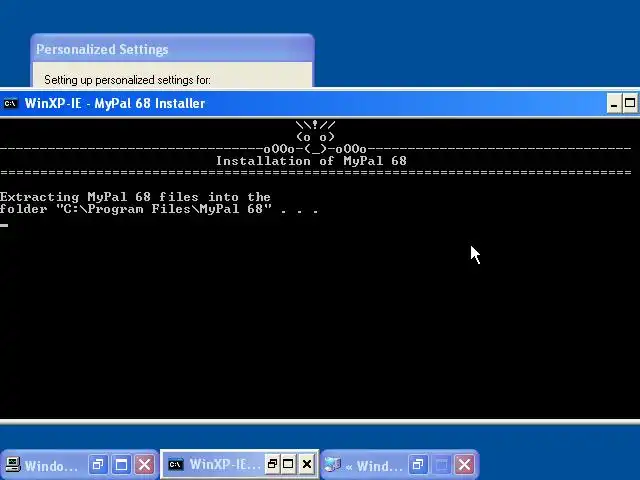This screenshot has width=640, height=480.
Task: Restore the '« Wind...' minimized window
Action: tap(418, 464)
